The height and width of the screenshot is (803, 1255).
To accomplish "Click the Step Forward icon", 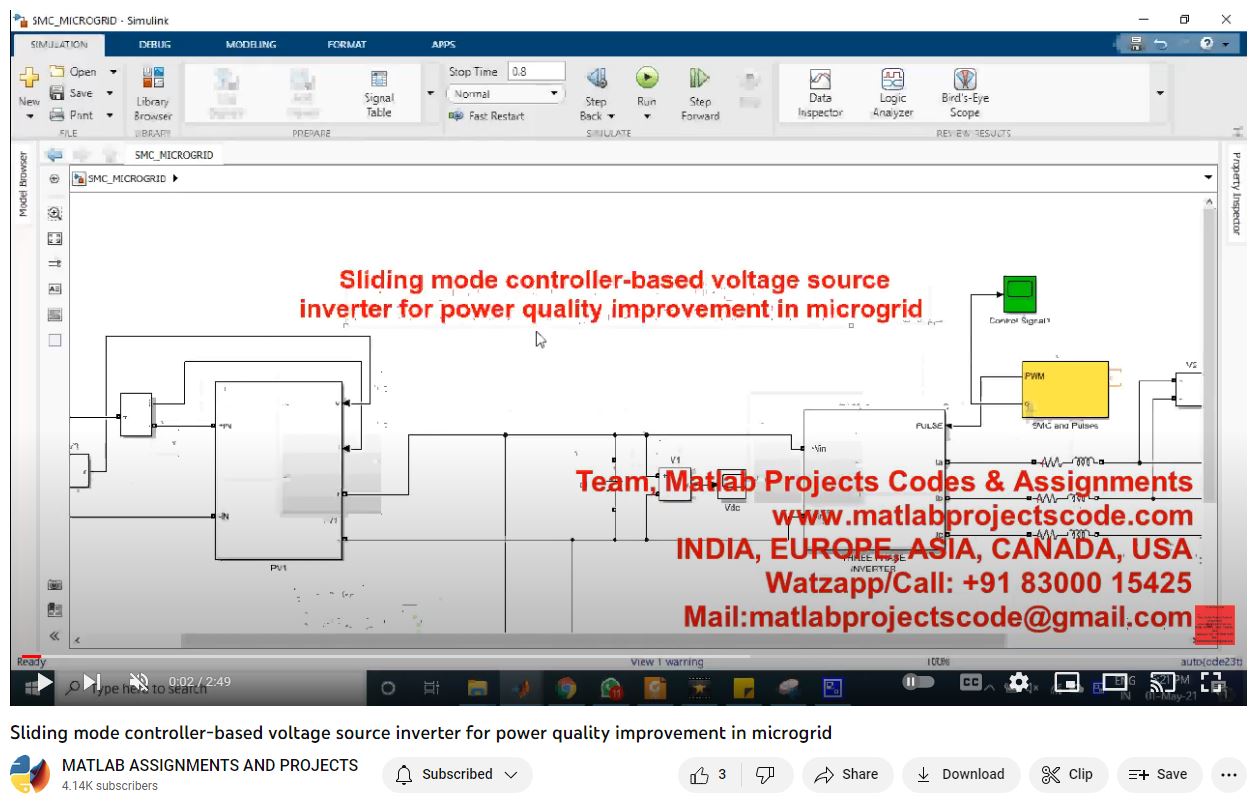I will 700,80.
